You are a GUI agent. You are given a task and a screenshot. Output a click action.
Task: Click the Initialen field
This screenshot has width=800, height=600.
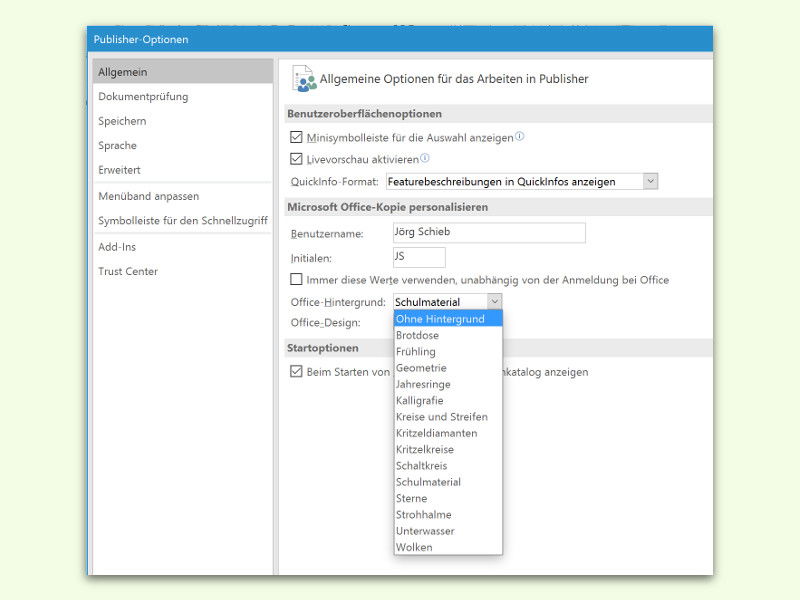[419, 257]
